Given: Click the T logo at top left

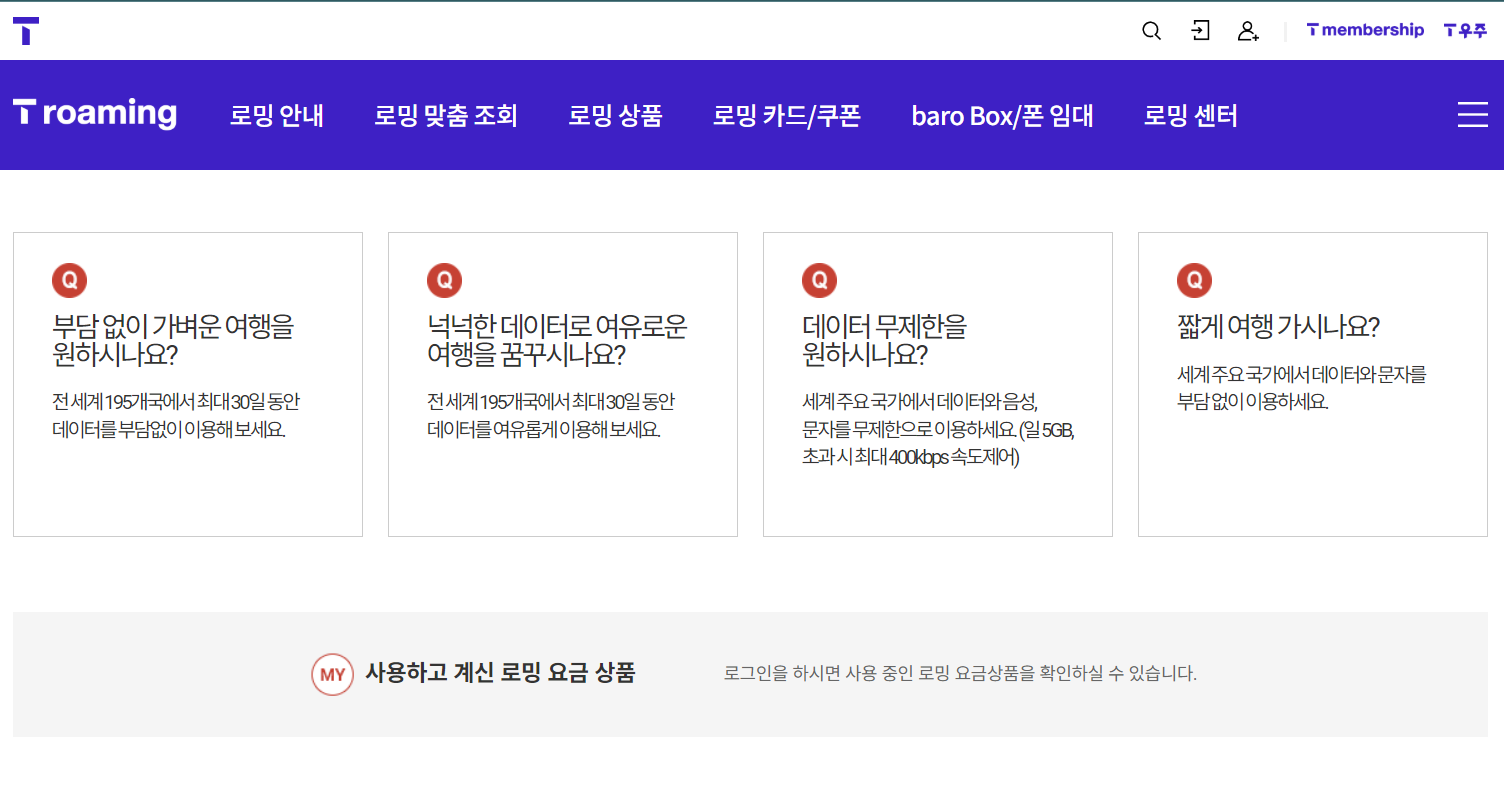Looking at the screenshot, I should 26,30.
